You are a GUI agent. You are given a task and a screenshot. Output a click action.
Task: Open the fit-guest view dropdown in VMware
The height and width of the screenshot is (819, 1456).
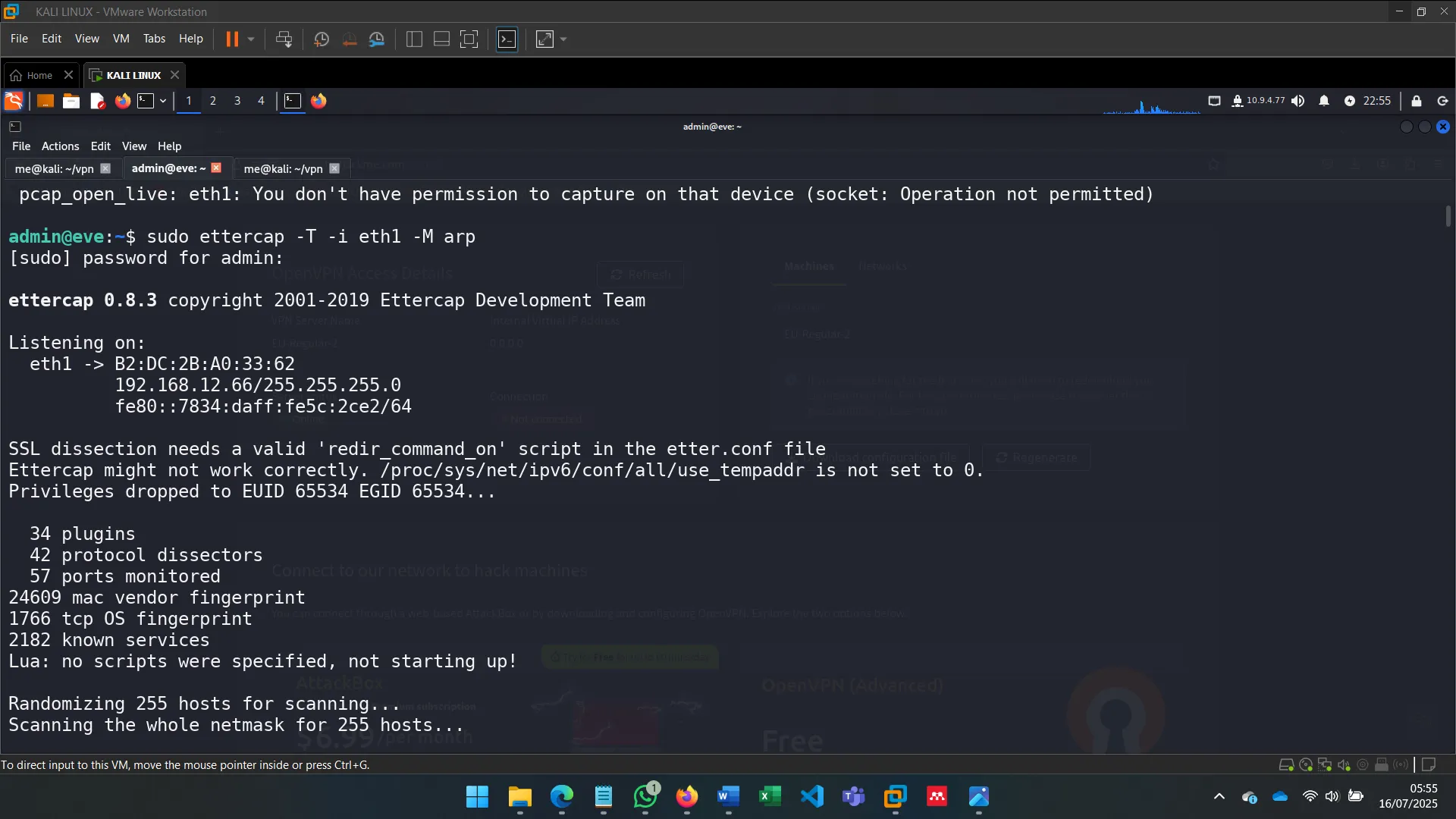[564, 39]
